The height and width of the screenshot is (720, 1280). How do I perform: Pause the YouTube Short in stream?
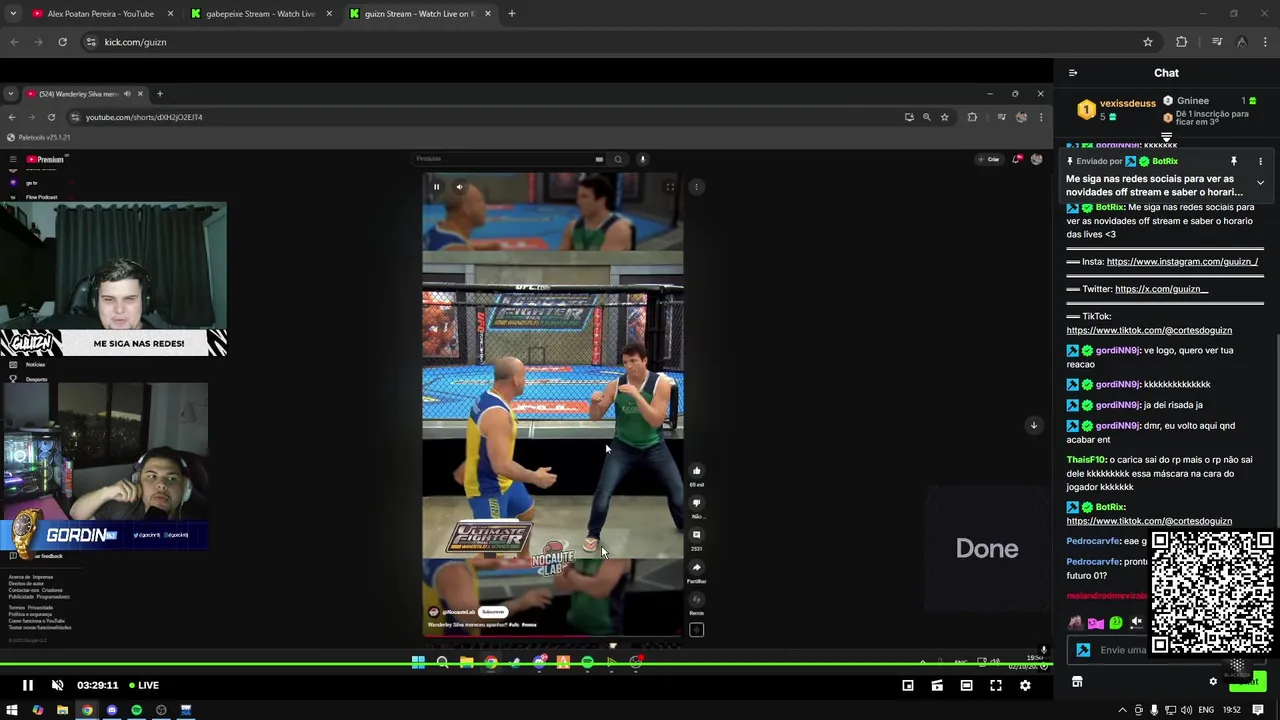(436, 187)
